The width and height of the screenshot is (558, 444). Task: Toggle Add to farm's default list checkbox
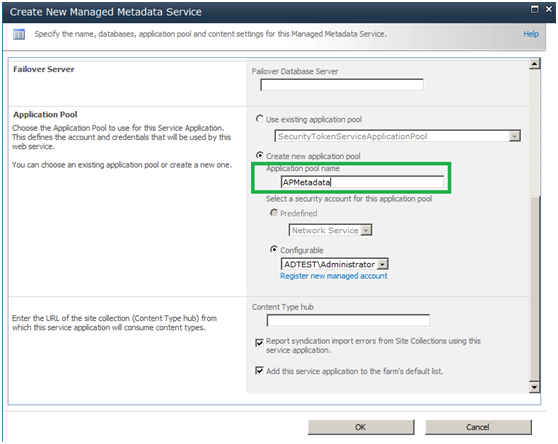[259, 371]
